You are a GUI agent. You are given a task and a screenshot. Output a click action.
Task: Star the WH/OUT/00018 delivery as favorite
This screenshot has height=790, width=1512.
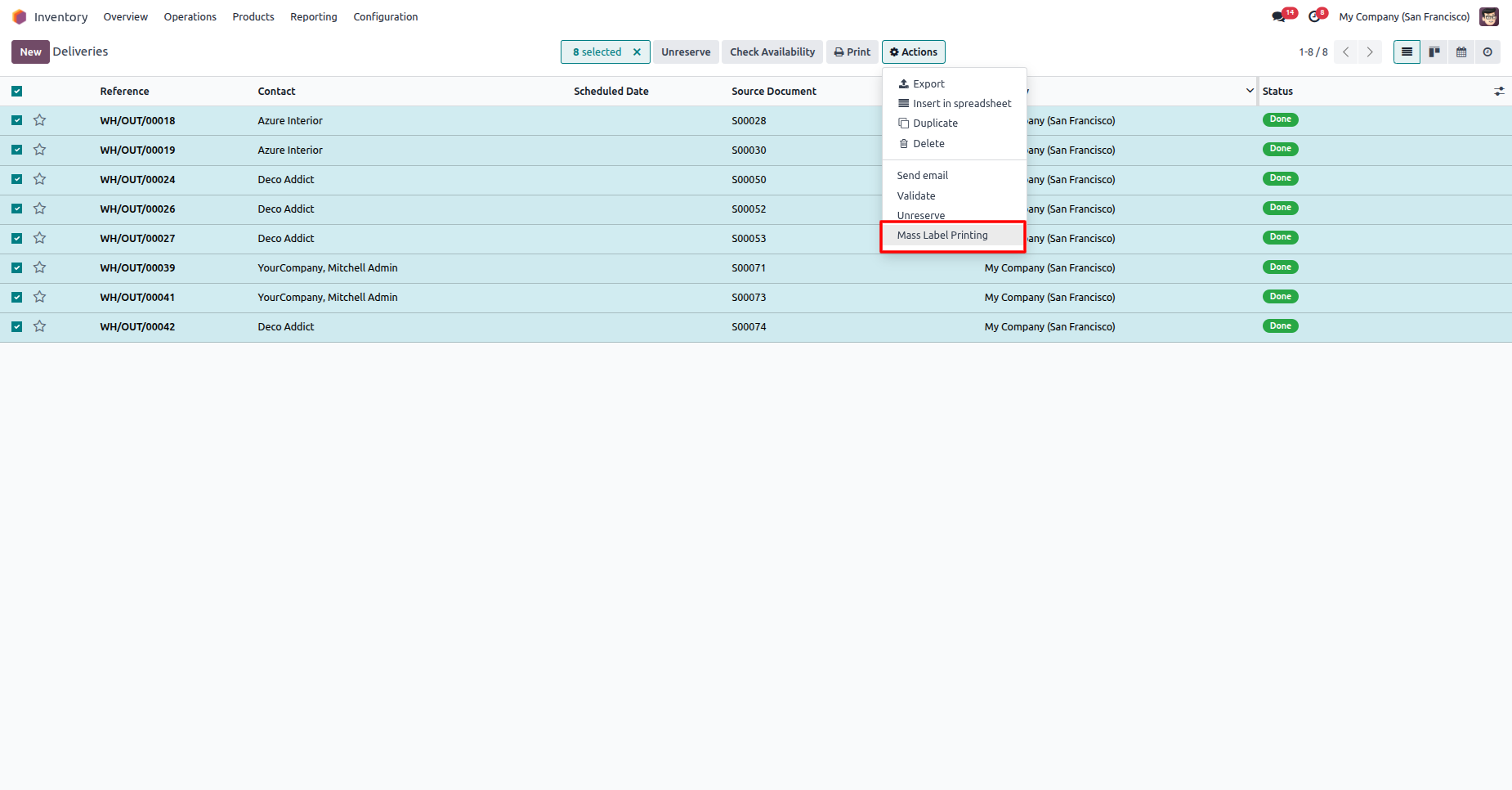pos(39,120)
